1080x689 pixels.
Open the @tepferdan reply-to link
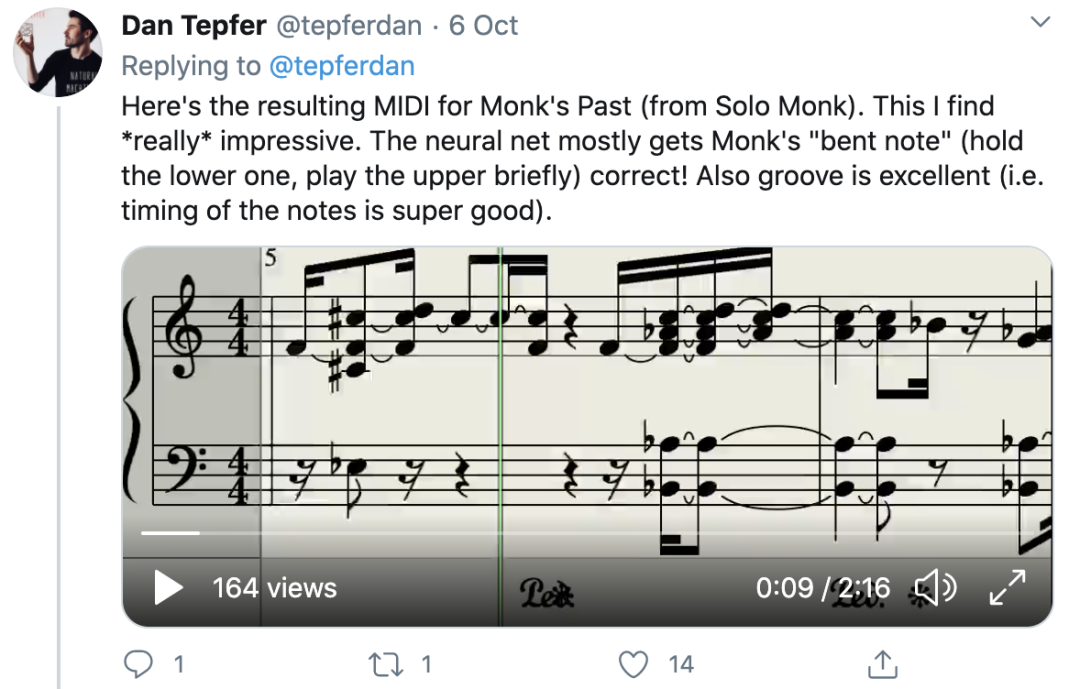click(x=341, y=66)
